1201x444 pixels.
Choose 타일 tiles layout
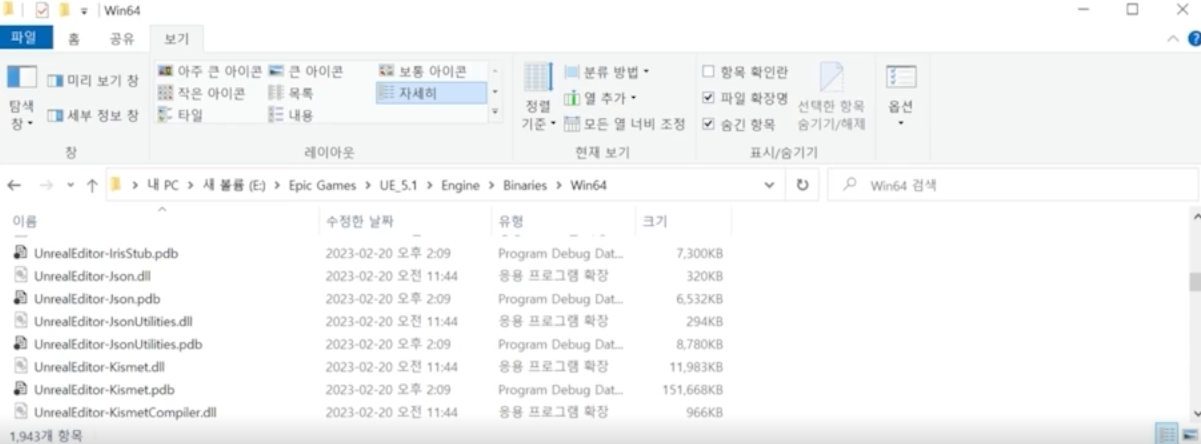(181, 115)
